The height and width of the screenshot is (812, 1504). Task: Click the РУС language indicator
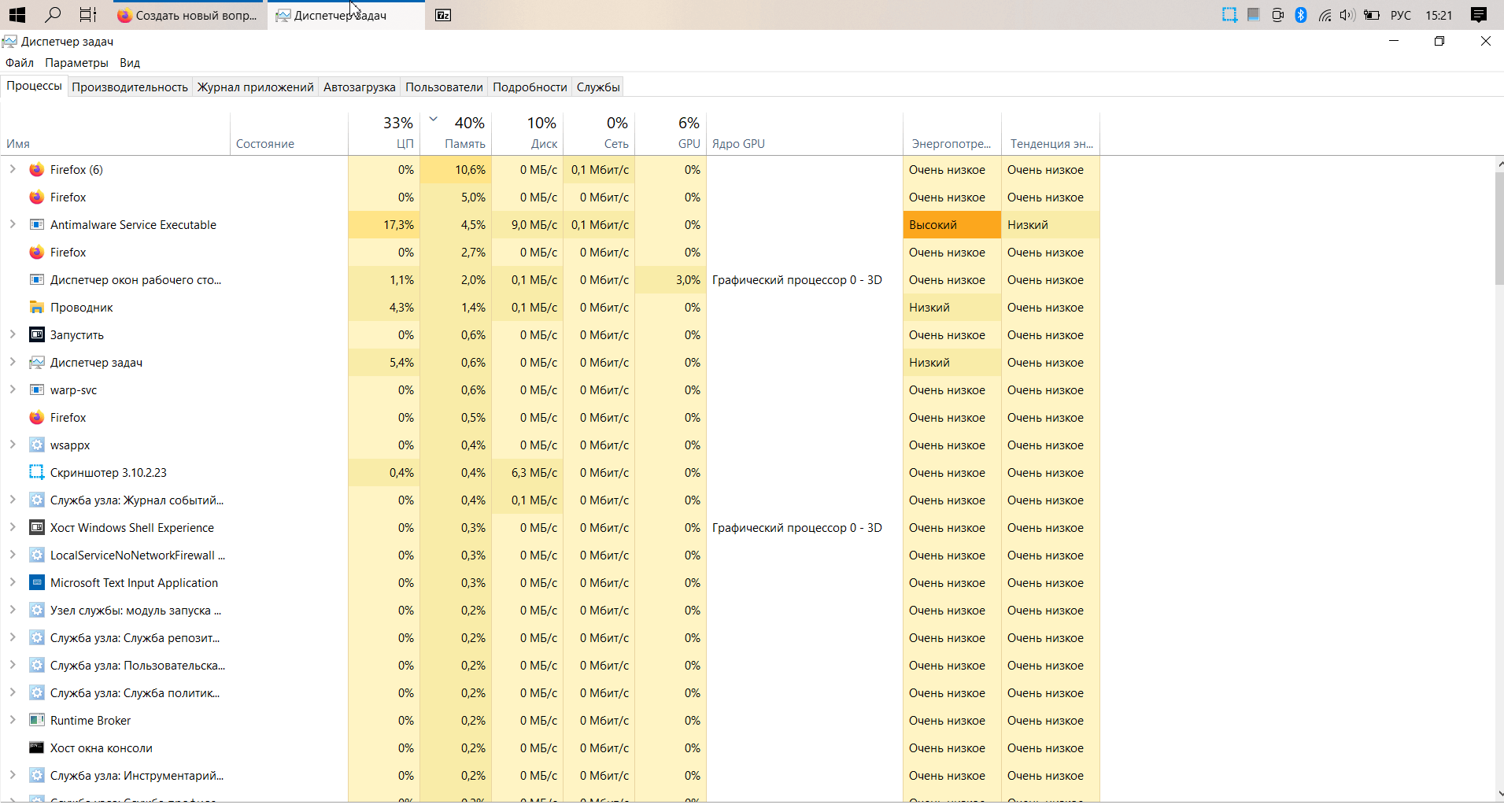click(x=1401, y=15)
